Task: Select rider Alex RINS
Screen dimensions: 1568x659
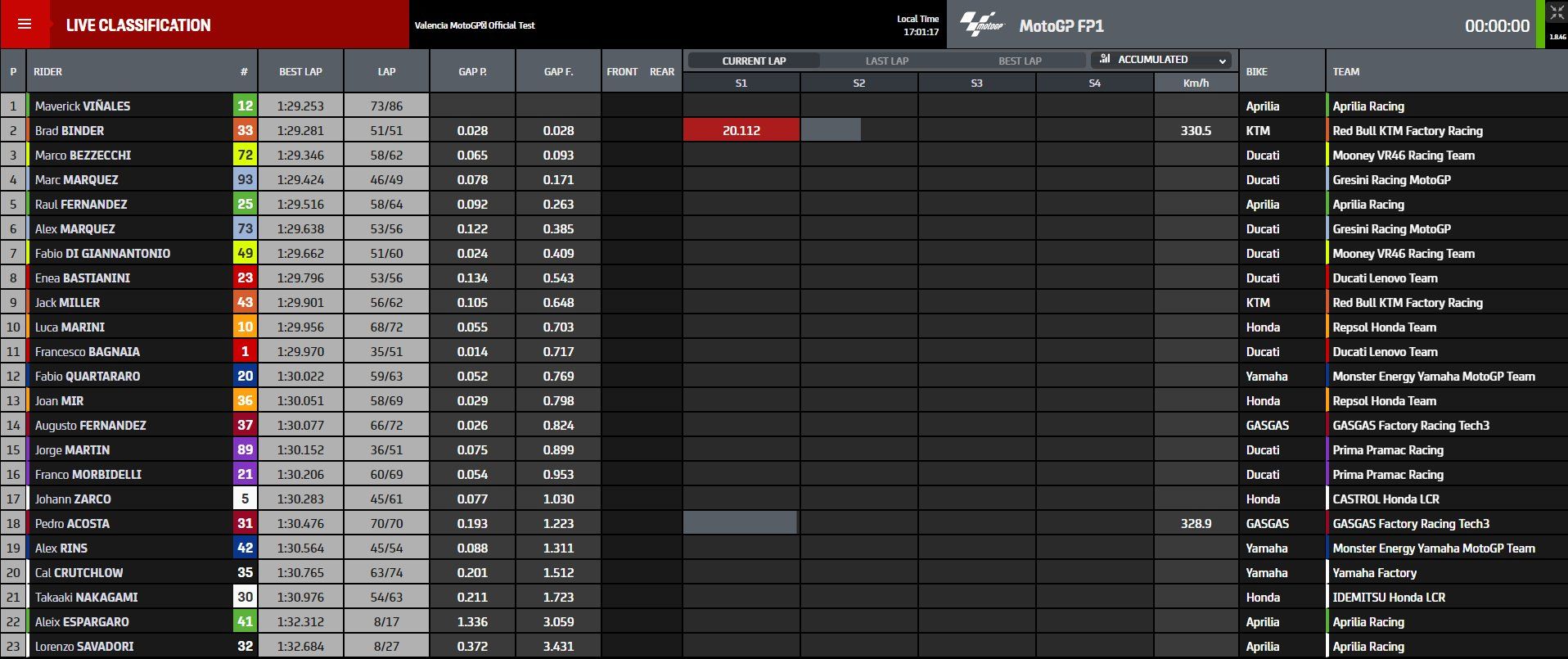Action: pyautogui.click(x=61, y=548)
